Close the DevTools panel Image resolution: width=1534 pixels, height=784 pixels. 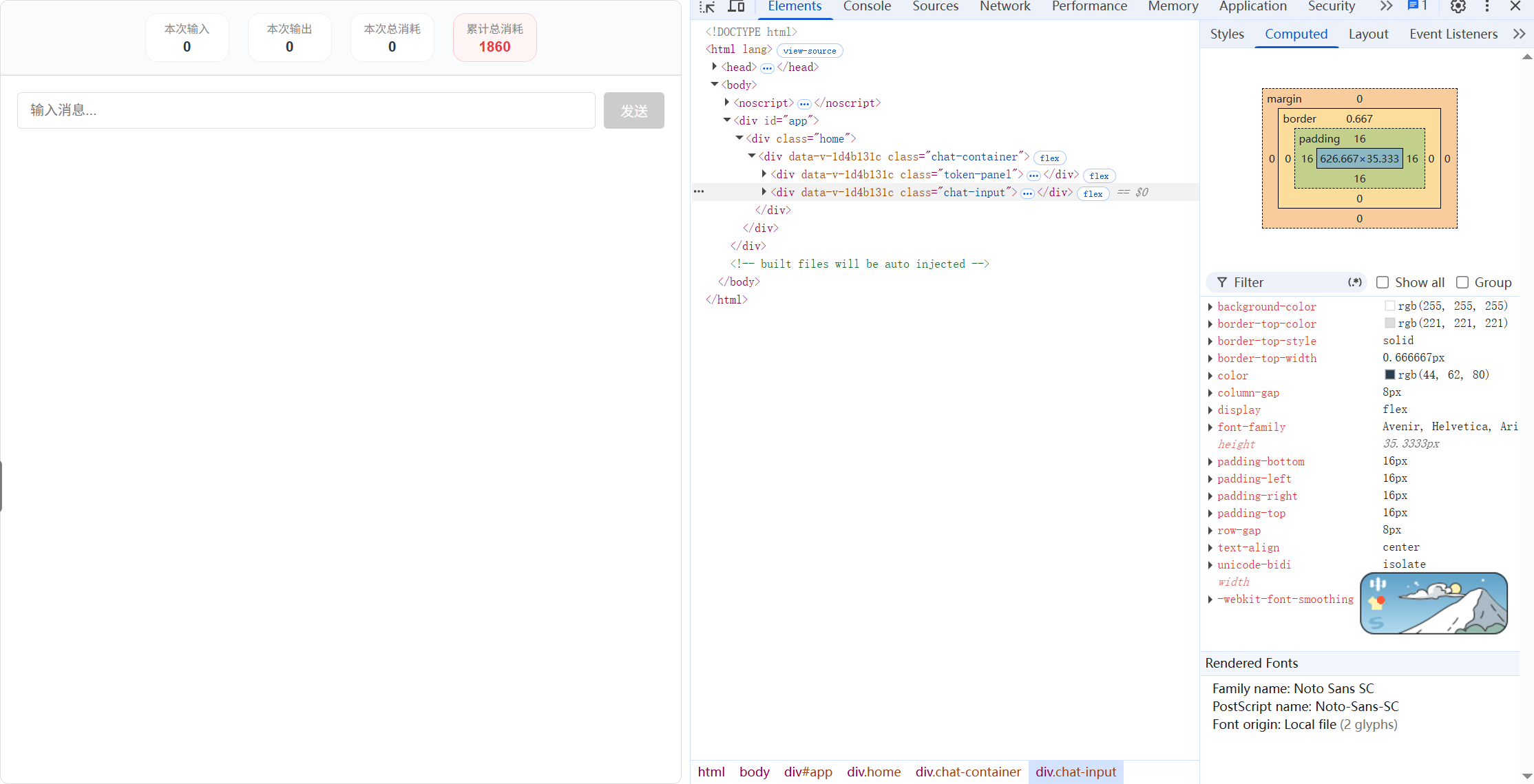[1515, 7]
